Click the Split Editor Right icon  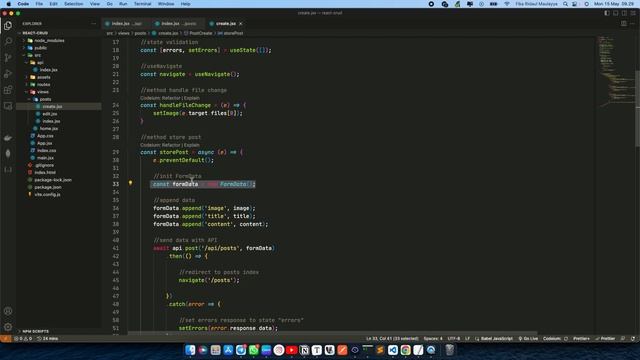[624, 24]
